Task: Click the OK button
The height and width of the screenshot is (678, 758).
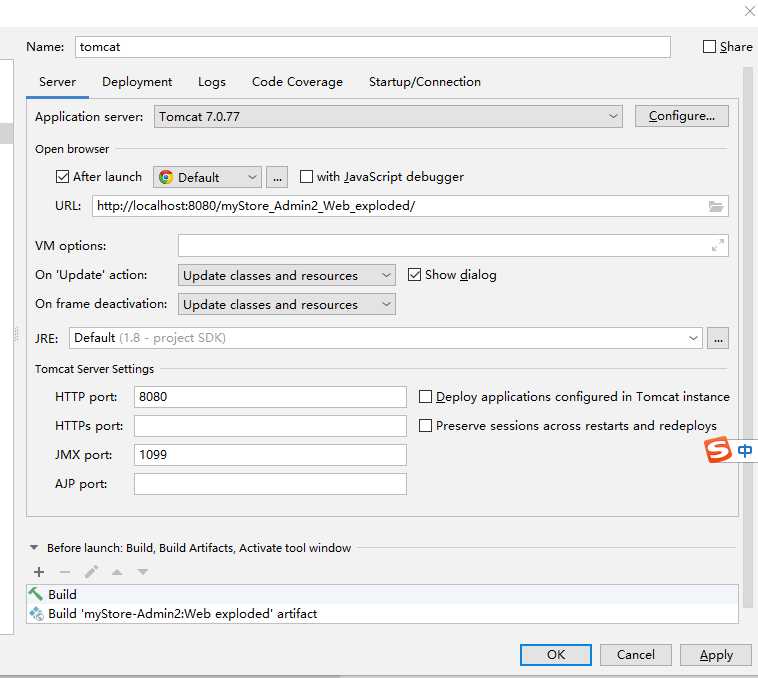Action: 555,655
